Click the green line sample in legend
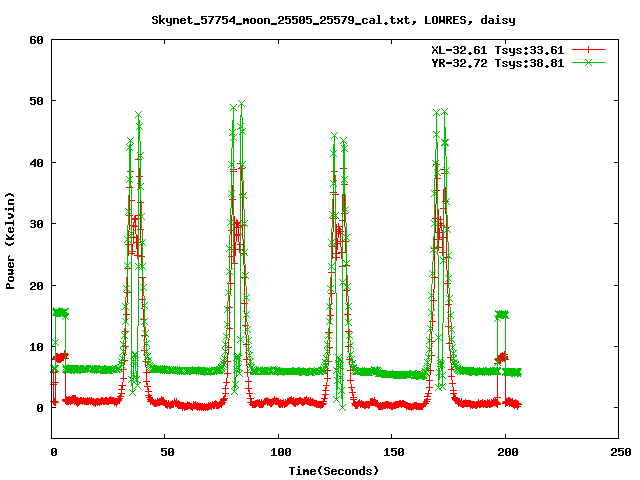The height and width of the screenshot is (480, 640). pos(588,62)
